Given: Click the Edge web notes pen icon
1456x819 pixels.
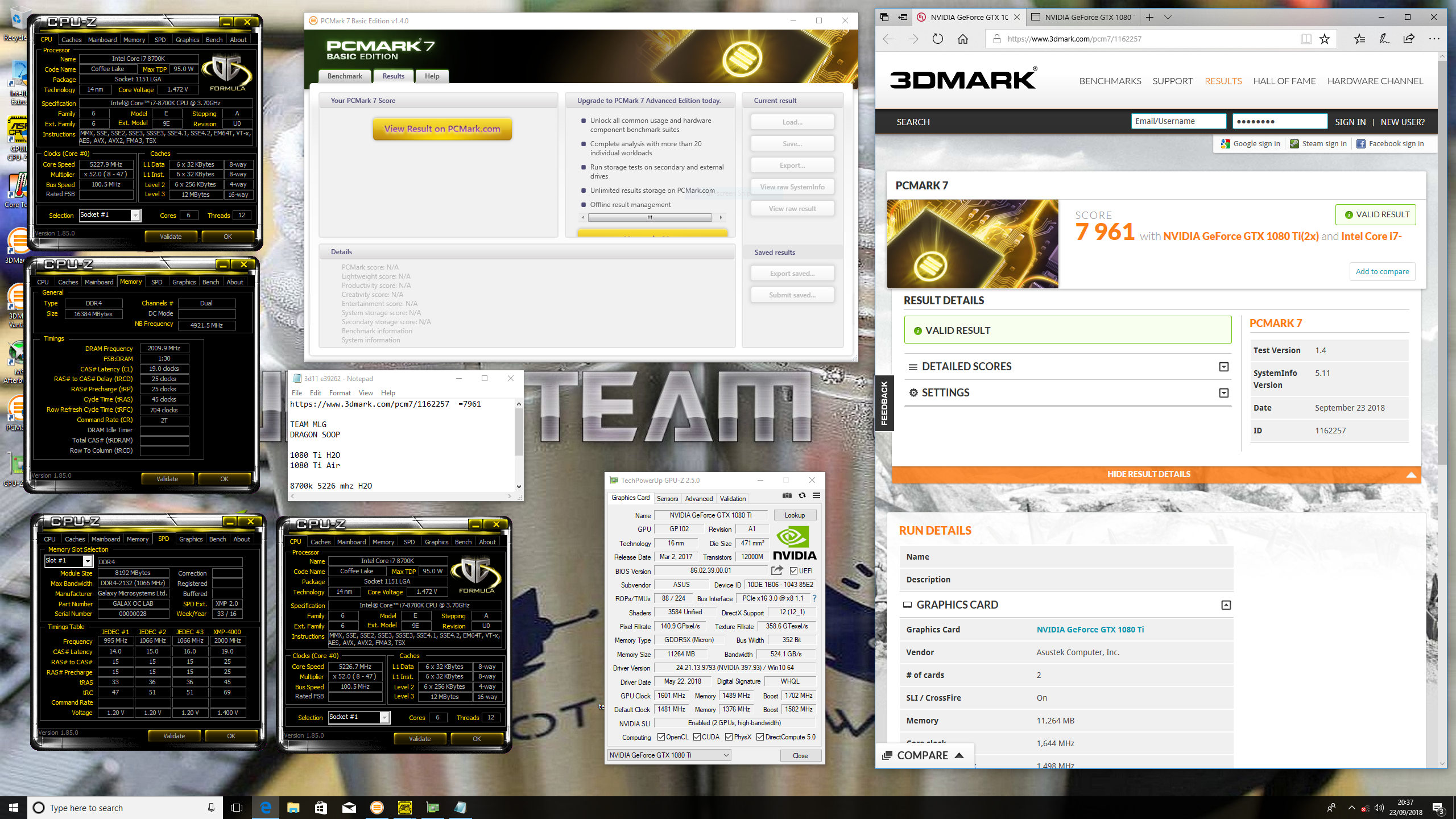Looking at the screenshot, I should tap(1384, 39).
